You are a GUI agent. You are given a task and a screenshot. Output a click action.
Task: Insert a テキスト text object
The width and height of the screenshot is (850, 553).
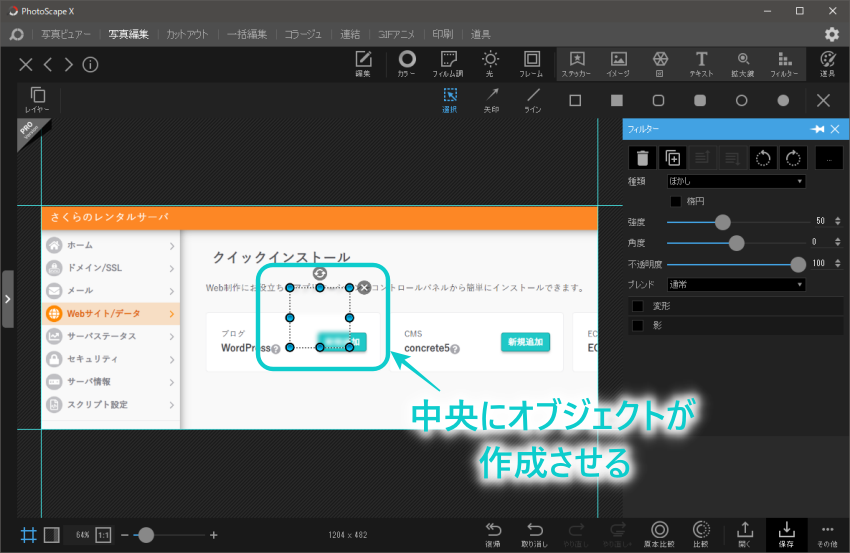point(701,63)
